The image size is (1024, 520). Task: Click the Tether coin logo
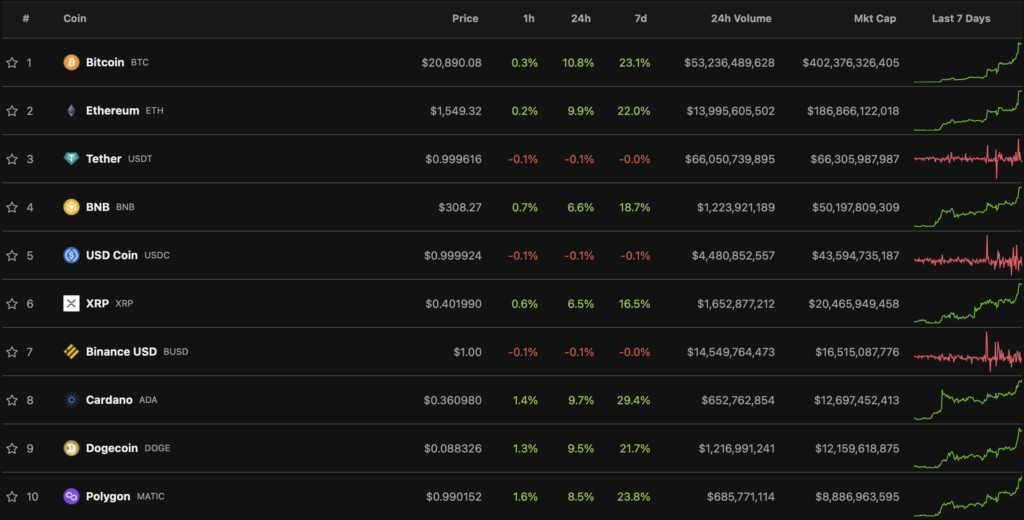[x=71, y=159]
